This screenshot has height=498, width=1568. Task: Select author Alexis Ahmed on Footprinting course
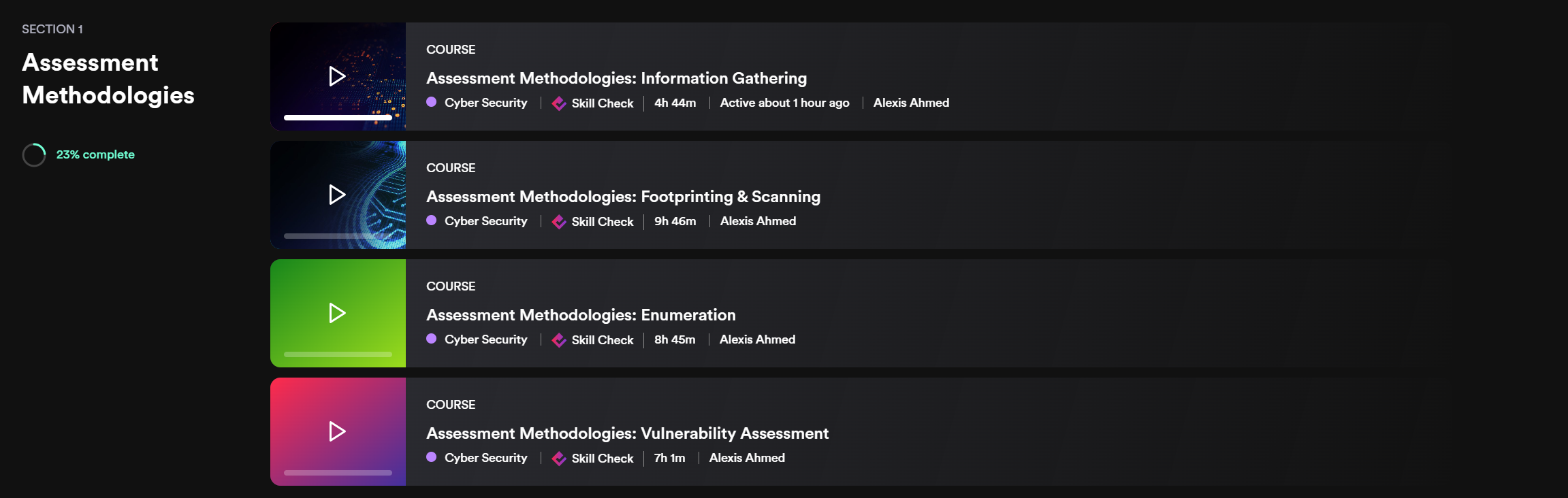pos(757,221)
